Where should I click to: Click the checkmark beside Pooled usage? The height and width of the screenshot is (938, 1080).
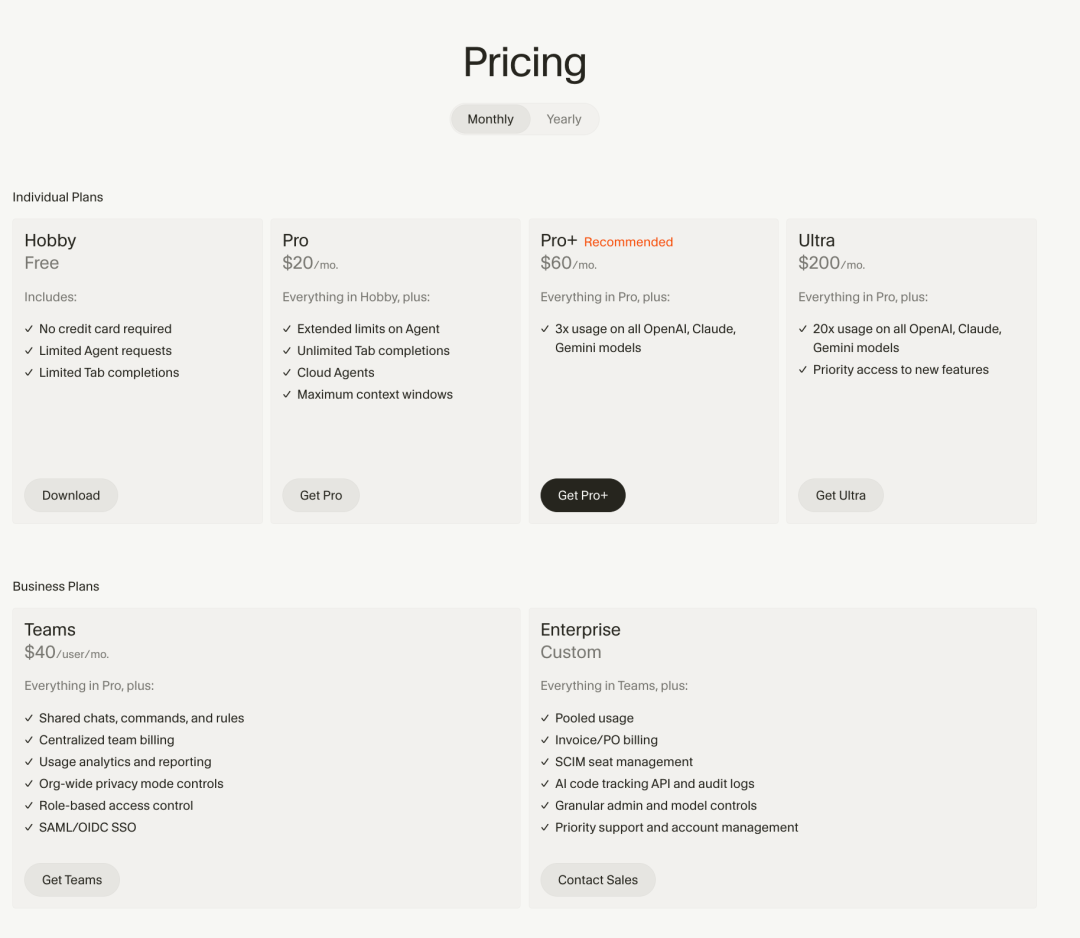tap(545, 718)
